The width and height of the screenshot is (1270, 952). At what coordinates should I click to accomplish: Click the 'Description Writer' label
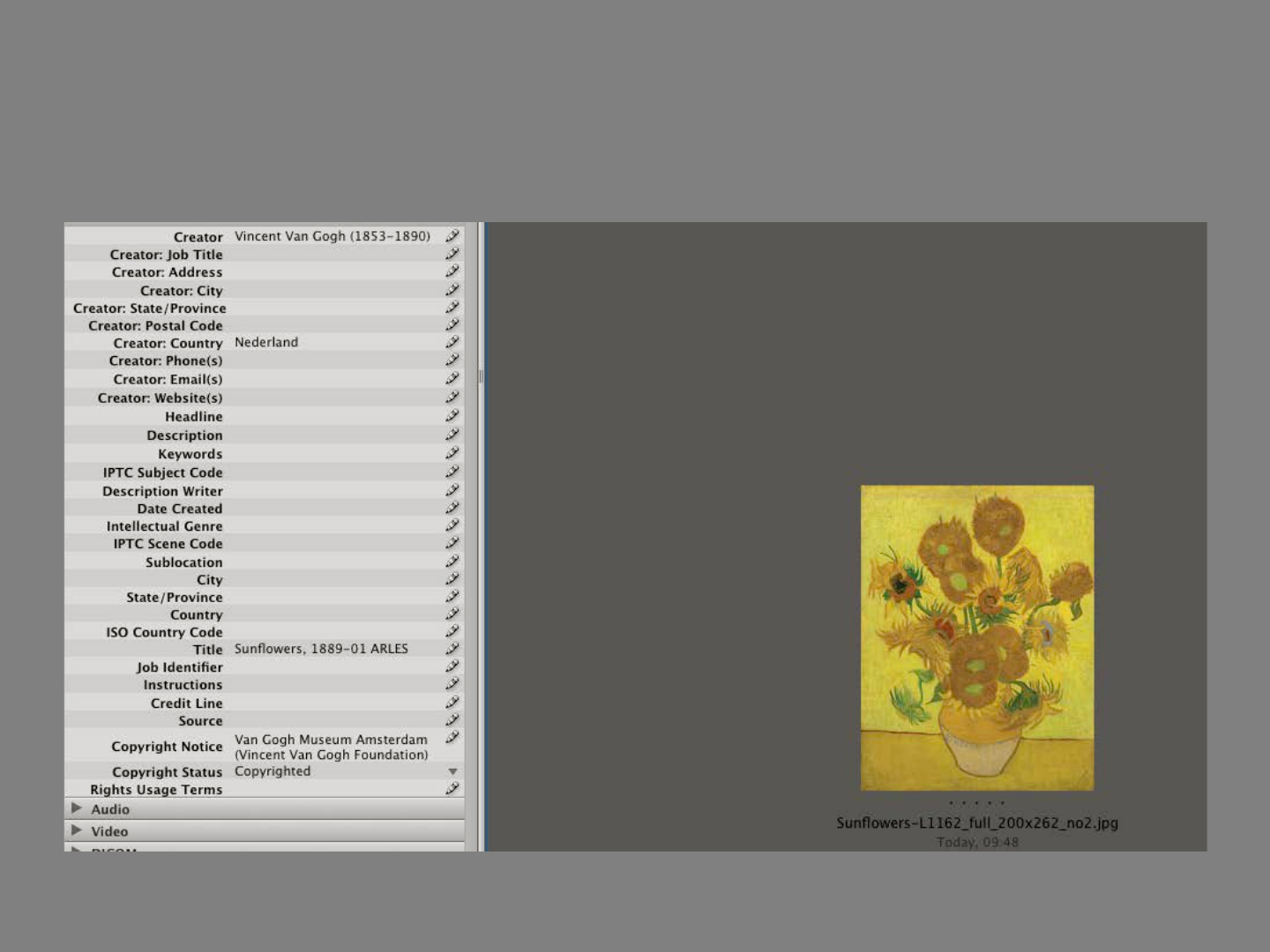coord(163,491)
